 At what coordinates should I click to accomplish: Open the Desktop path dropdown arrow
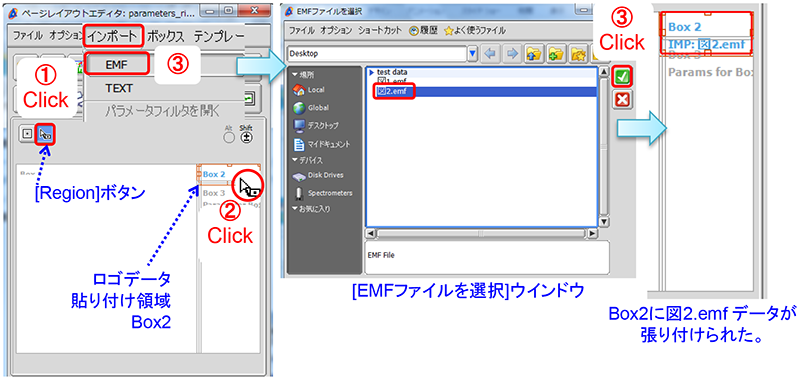point(472,53)
